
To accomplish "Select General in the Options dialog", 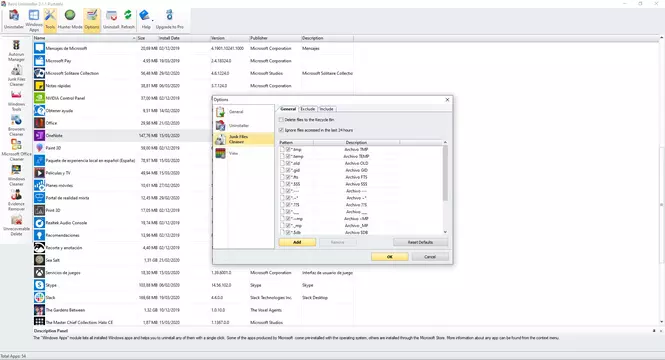I will click(x=243, y=112).
